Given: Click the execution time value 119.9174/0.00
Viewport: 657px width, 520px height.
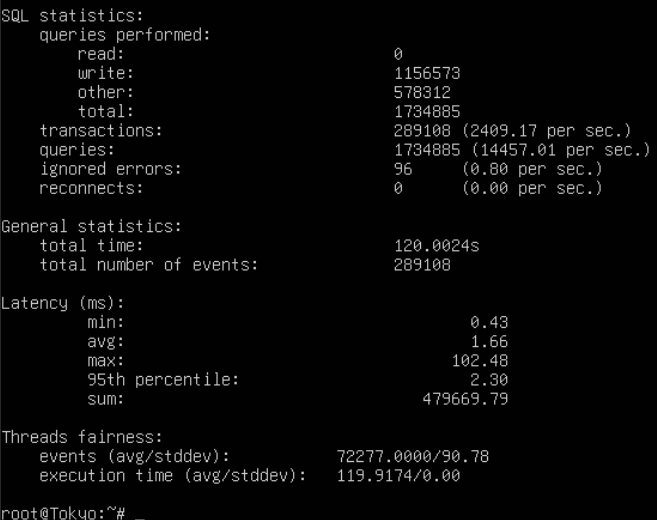Looking at the screenshot, I should [398, 475].
